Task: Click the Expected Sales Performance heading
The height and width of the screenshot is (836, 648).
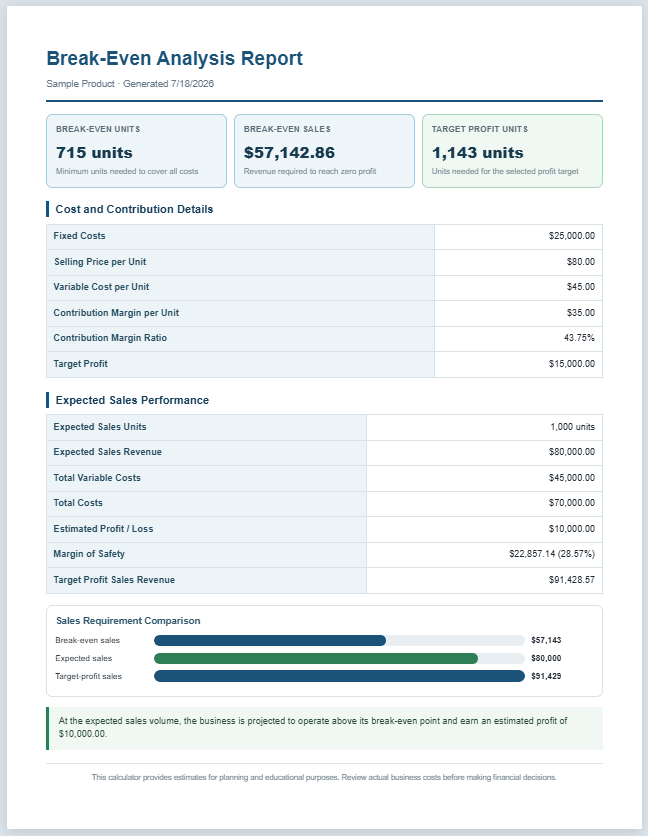Action: [132, 400]
